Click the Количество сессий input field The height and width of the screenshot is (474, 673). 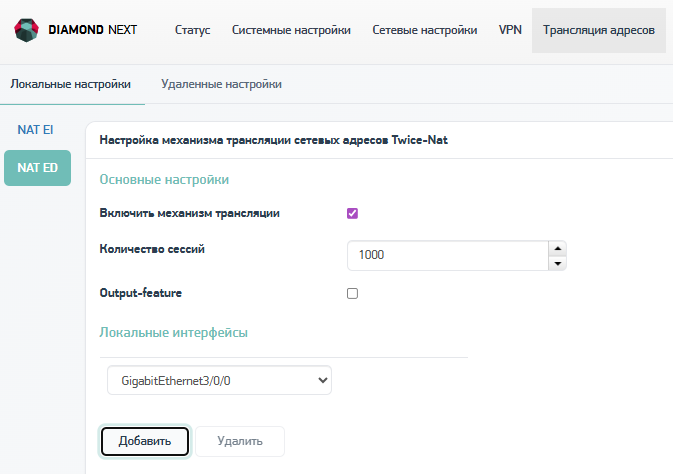coord(448,255)
